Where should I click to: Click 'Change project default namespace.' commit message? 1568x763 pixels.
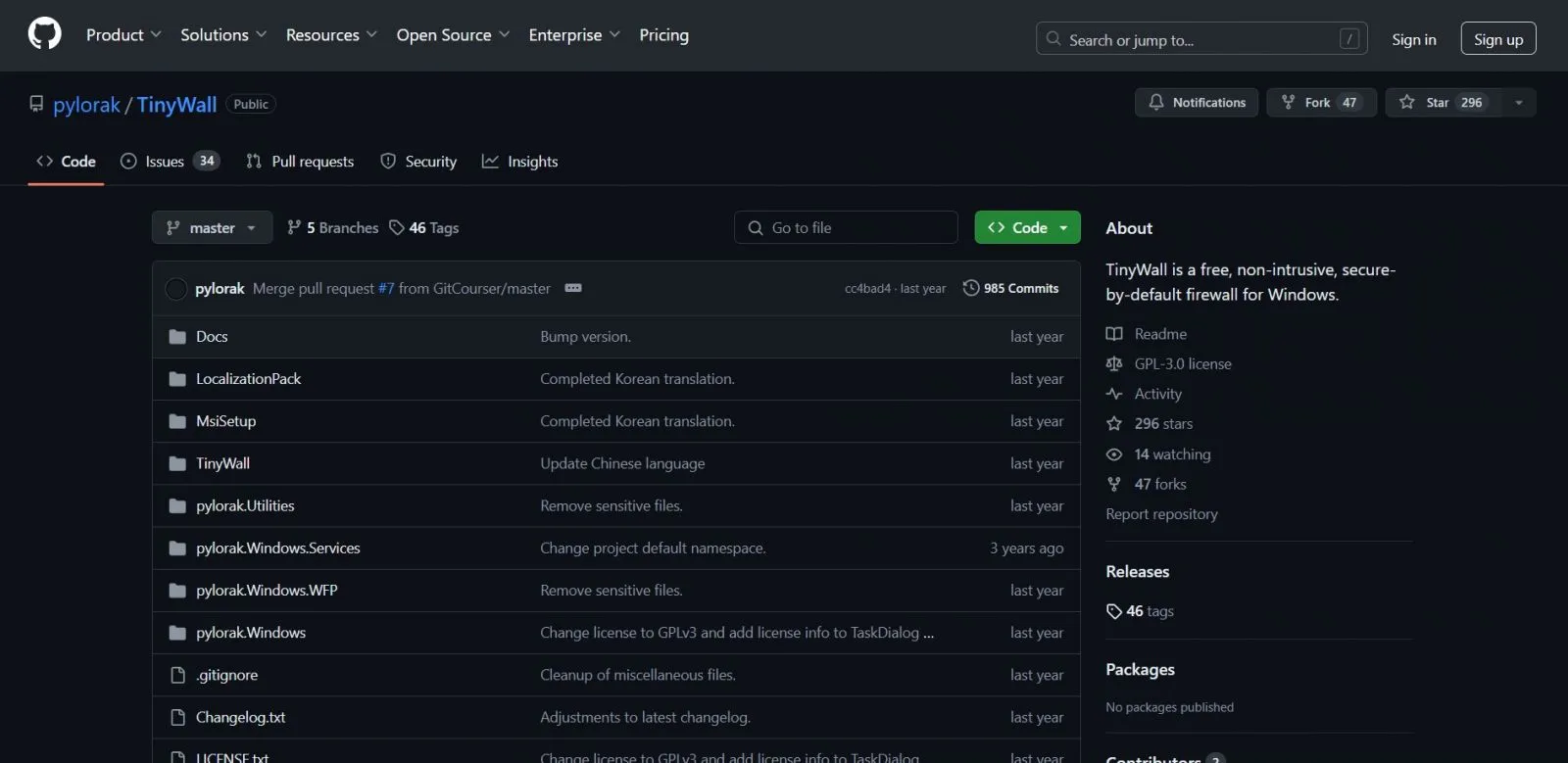click(x=653, y=548)
